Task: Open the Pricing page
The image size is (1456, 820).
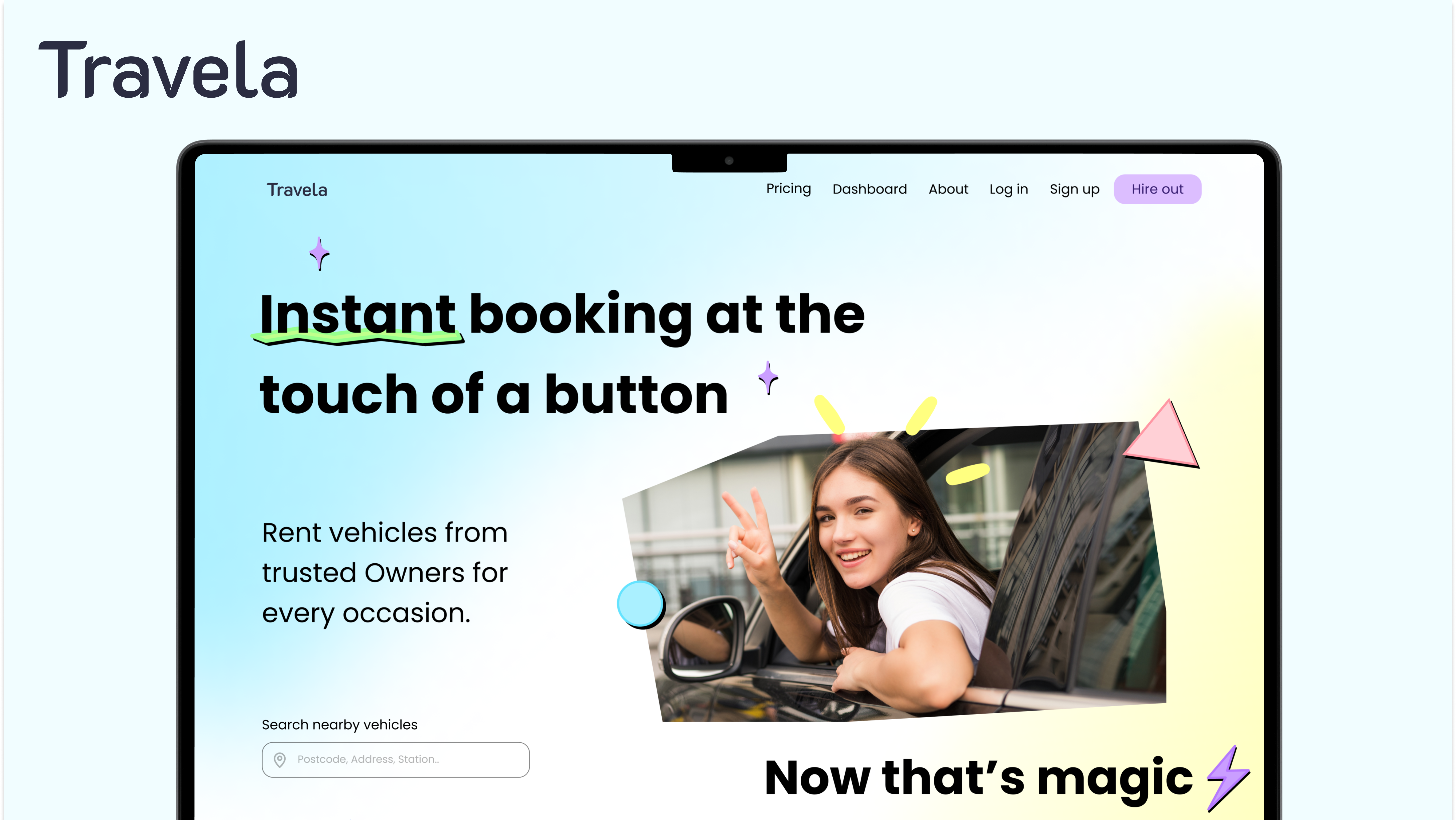Action: coord(788,189)
